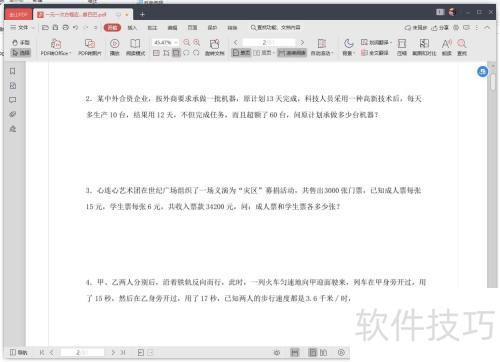The image size is (500, 362).
Task: Open the bookmarks sidebar panel
Action: coord(12,71)
